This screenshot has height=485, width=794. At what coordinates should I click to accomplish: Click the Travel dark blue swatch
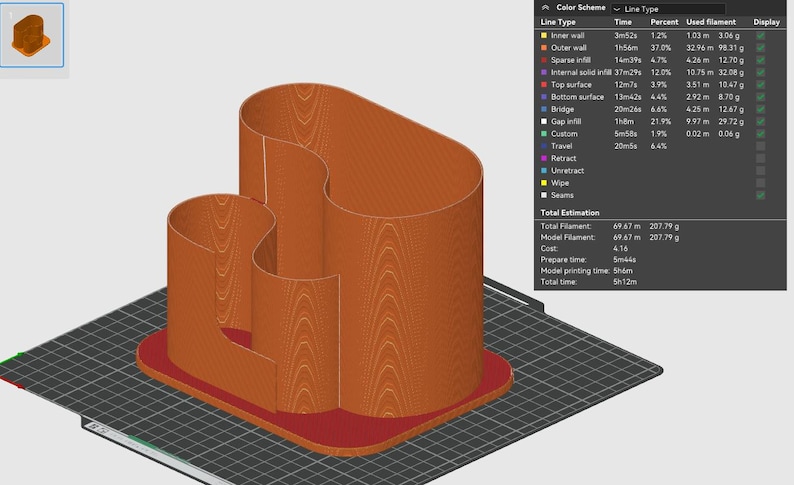click(x=544, y=146)
